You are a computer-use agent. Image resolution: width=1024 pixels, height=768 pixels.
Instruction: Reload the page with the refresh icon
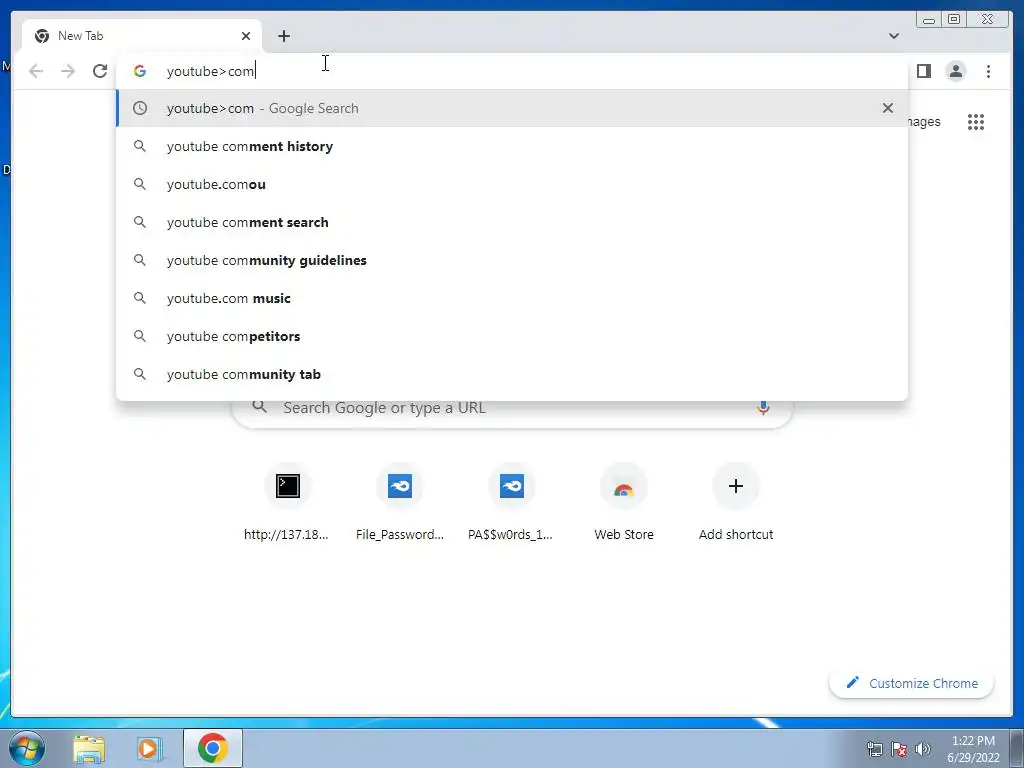pos(99,71)
